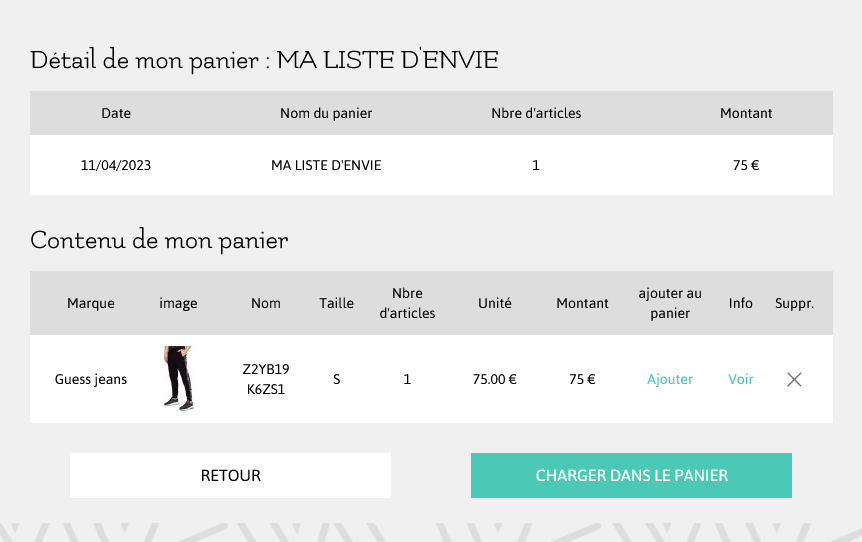Click the Ajouter link for Guess jeans

click(670, 379)
